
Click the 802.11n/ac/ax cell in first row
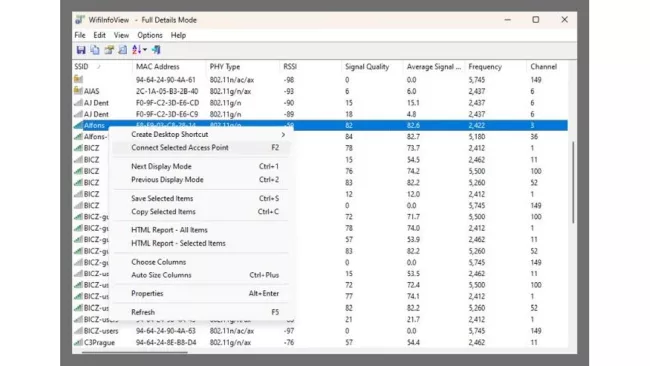coord(232,80)
